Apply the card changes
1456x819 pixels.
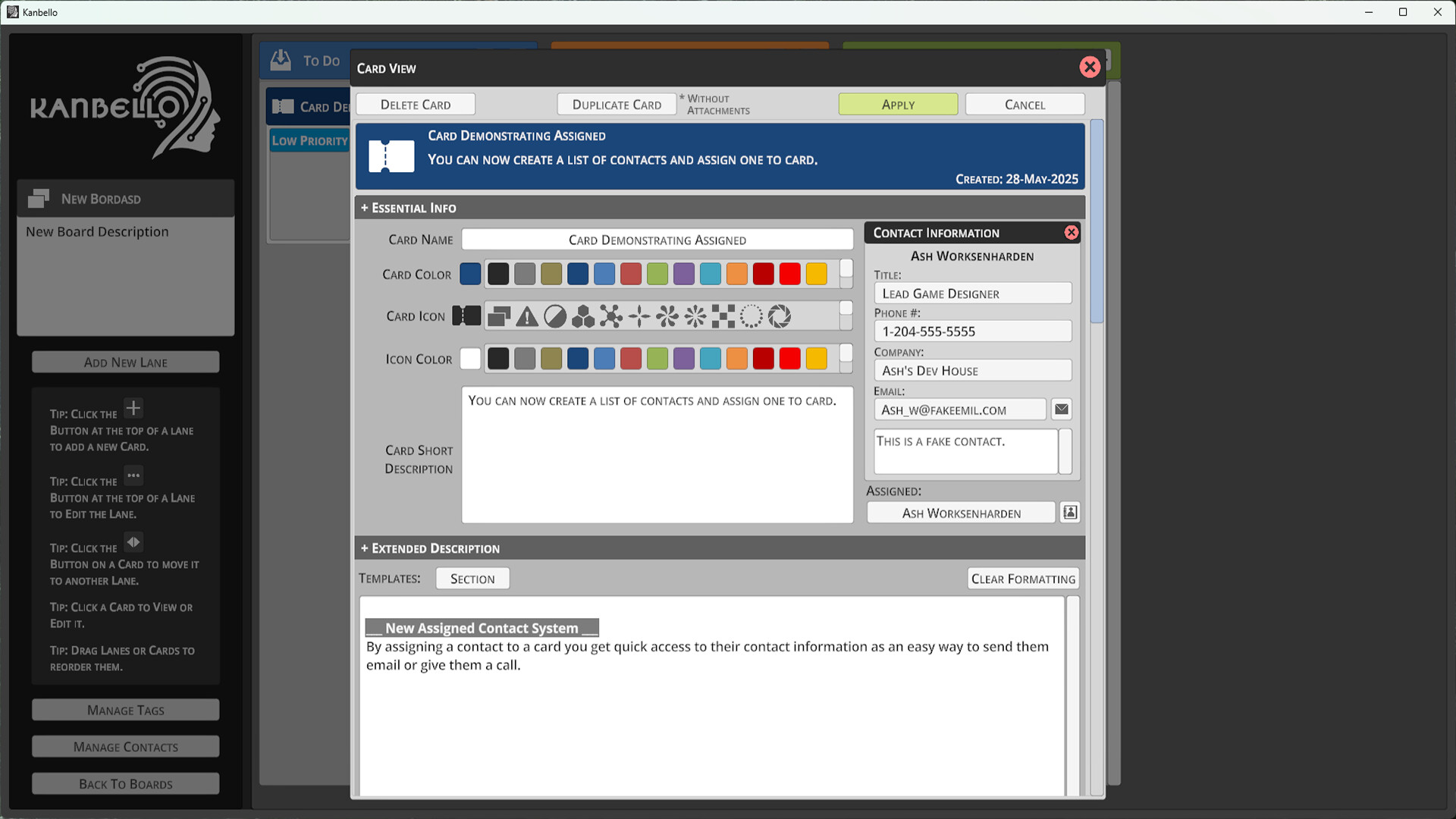pos(898,104)
